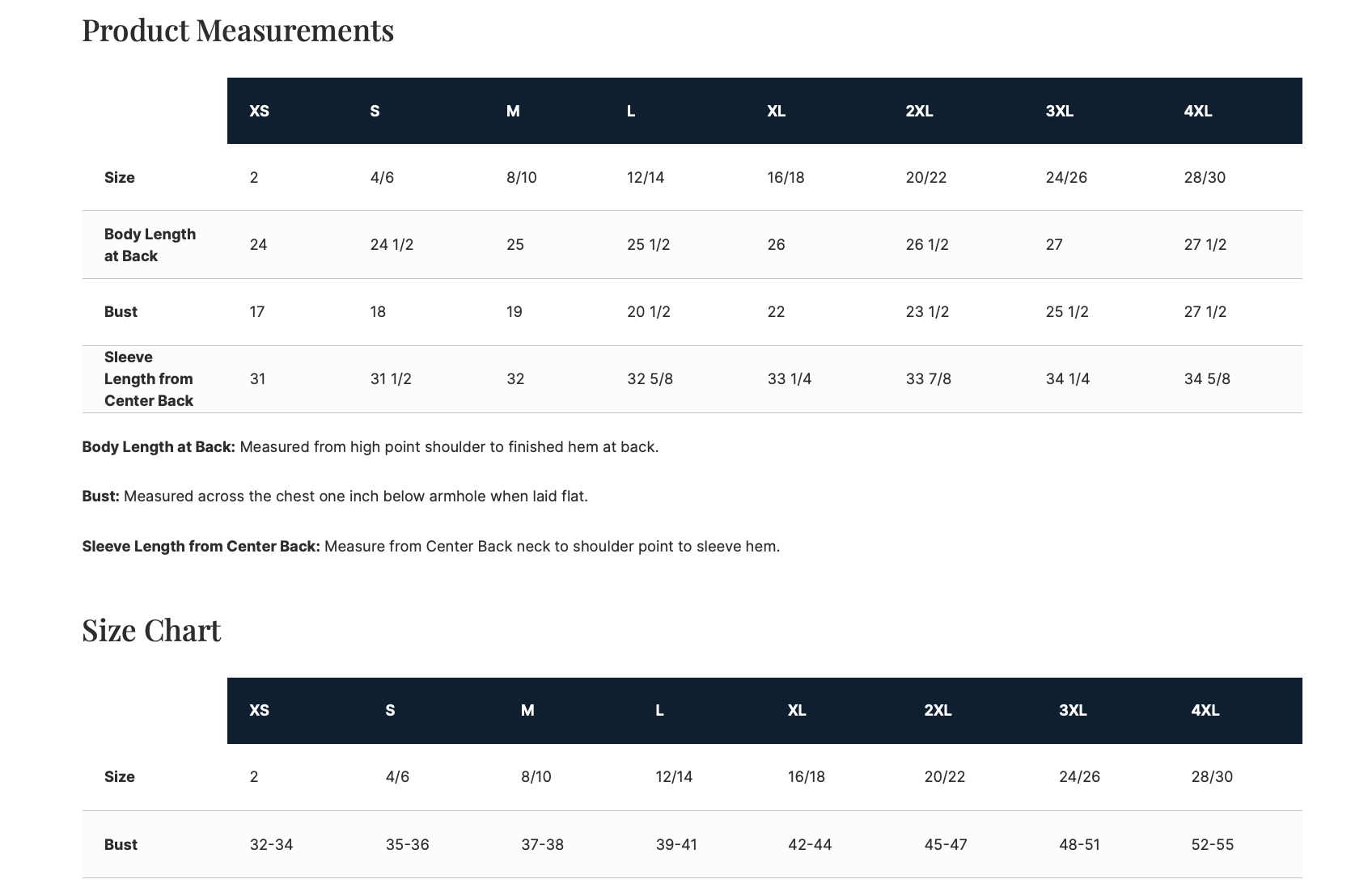Image resolution: width=1351 pixels, height=896 pixels.
Task: Click the Body Length at Back: definition text
Action: click(x=159, y=446)
